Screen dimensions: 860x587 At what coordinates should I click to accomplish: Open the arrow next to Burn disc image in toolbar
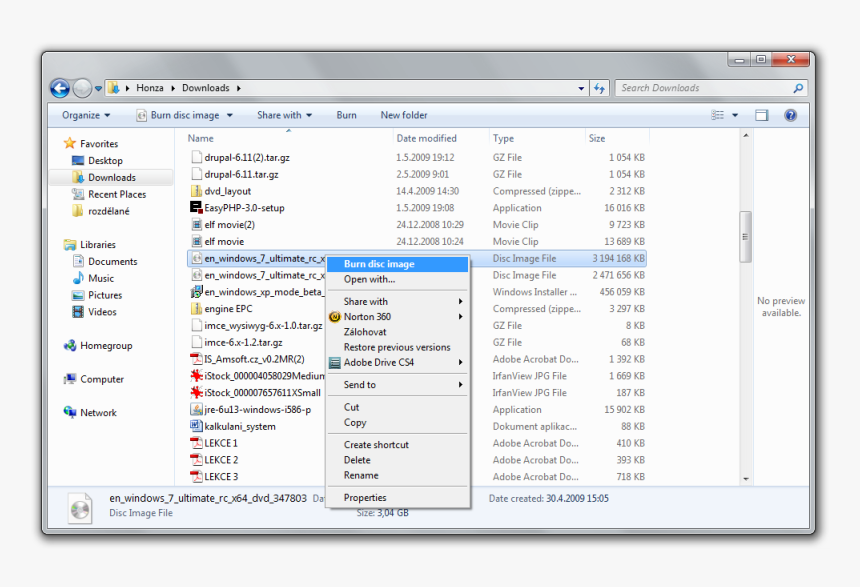point(230,115)
